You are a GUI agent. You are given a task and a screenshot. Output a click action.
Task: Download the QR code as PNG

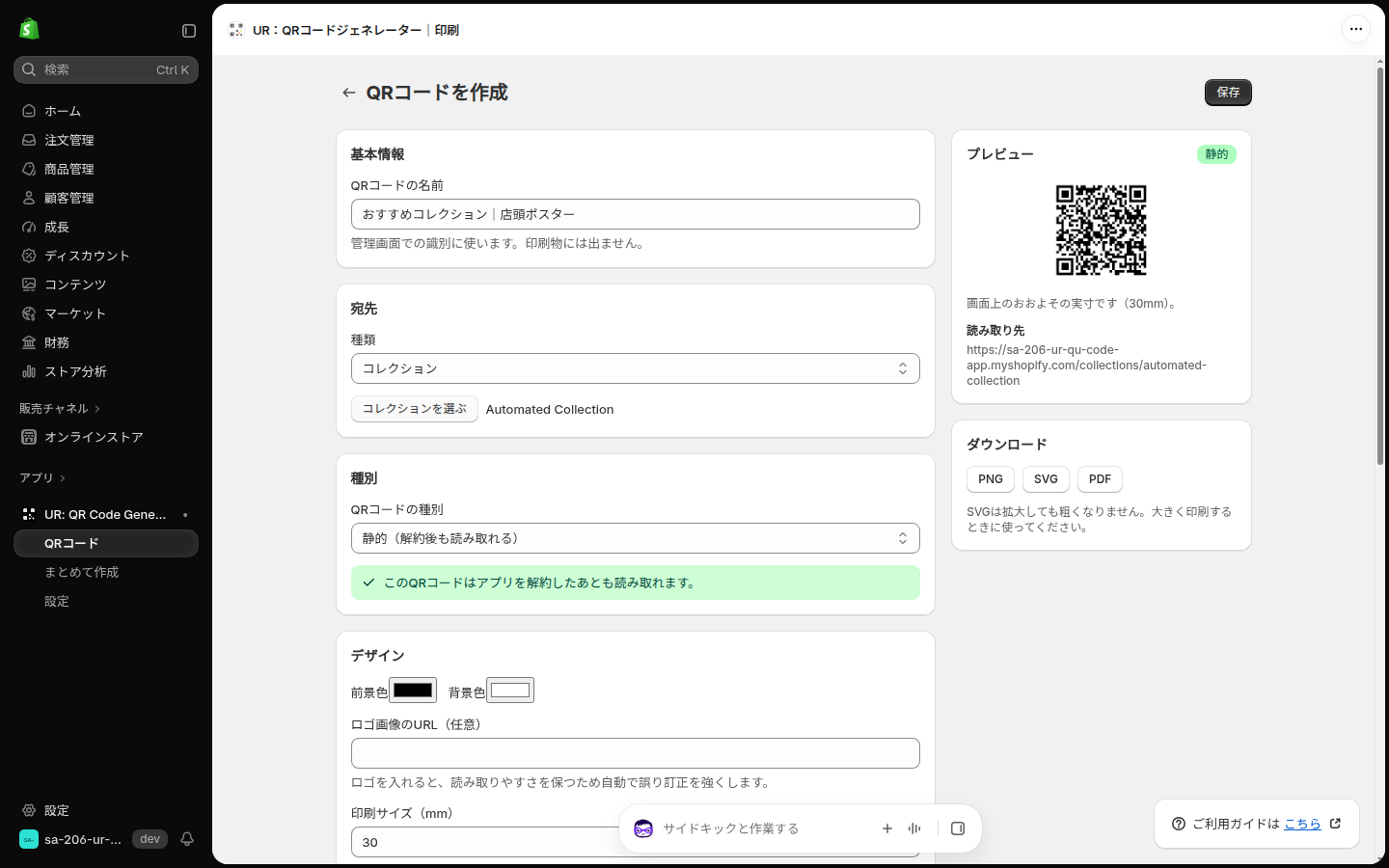pos(991,479)
